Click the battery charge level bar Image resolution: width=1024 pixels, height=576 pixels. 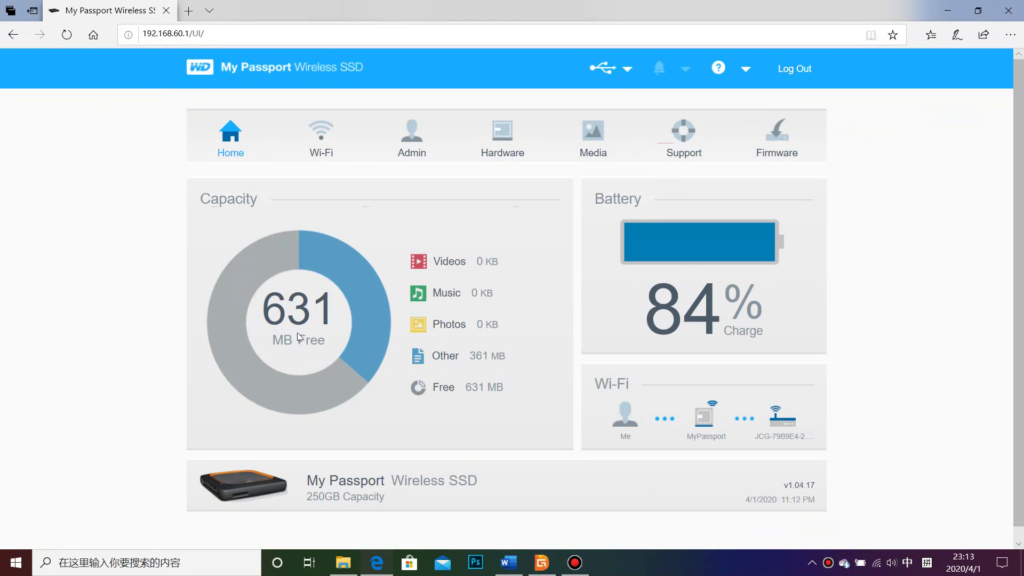click(x=700, y=242)
